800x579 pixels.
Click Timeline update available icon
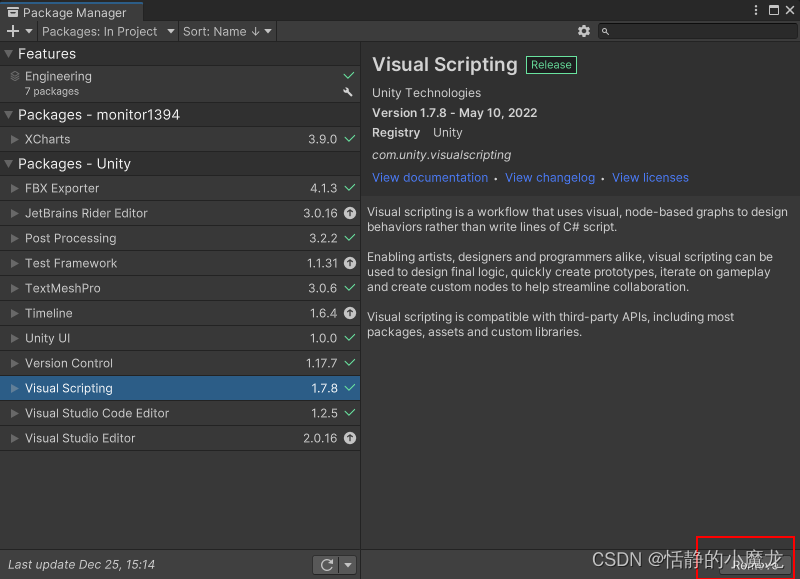tap(349, 313)
